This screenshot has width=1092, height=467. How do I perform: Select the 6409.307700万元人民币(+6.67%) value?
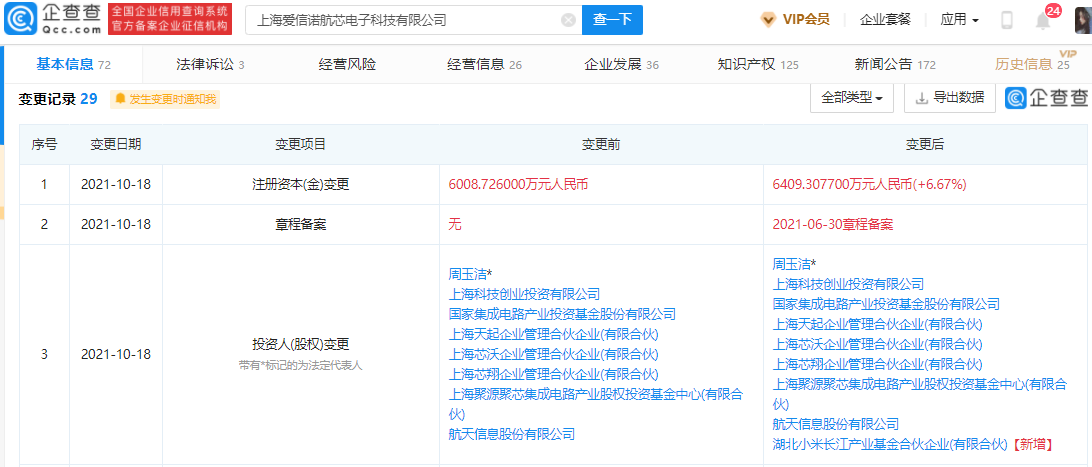click(869, 184)
